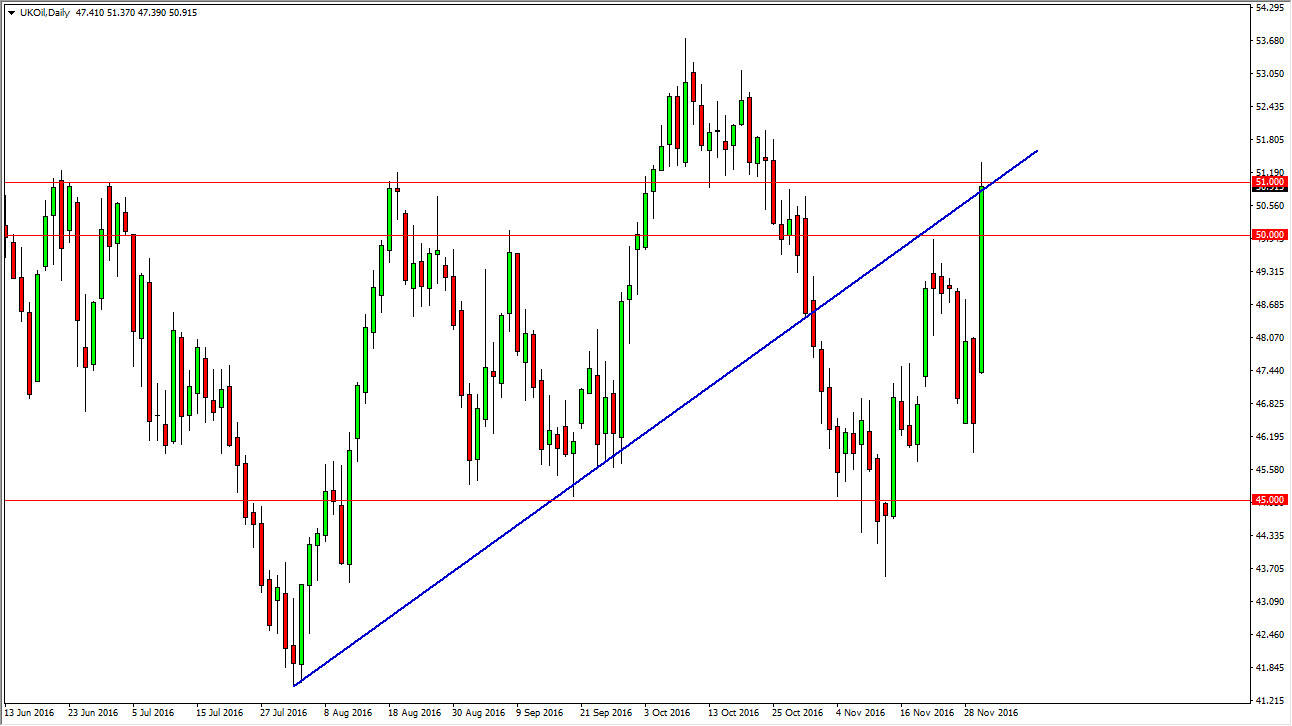Viewport: 1292px width, 726px height.
Task: Click the 13 Oct 2016 date label
Action: (735, 713)
